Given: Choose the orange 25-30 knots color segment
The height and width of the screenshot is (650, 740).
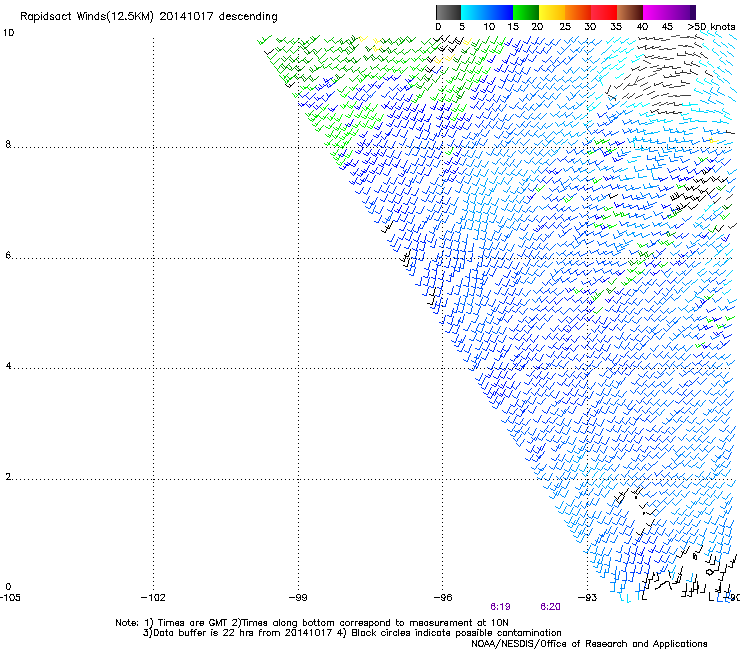Looking at the screenshot, I should click(578, 12).
